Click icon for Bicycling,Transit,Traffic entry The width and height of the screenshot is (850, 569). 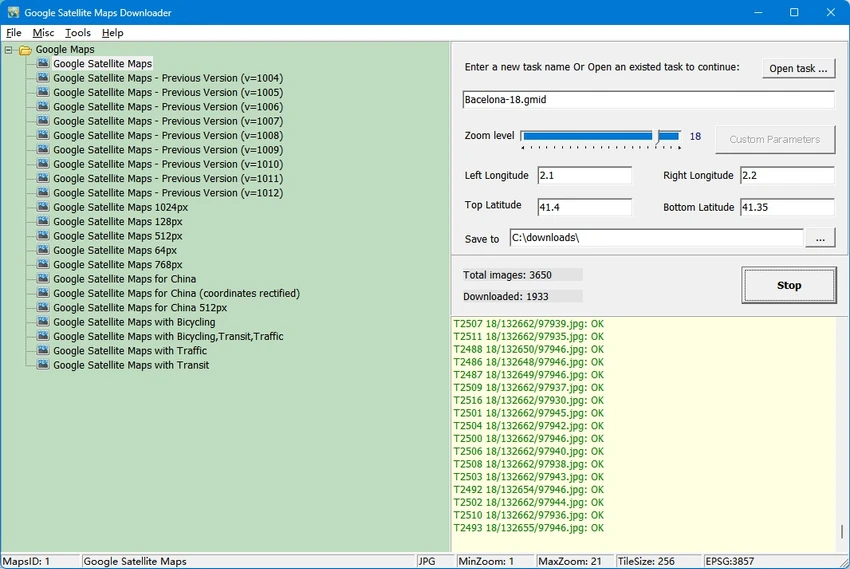point(43,336)
